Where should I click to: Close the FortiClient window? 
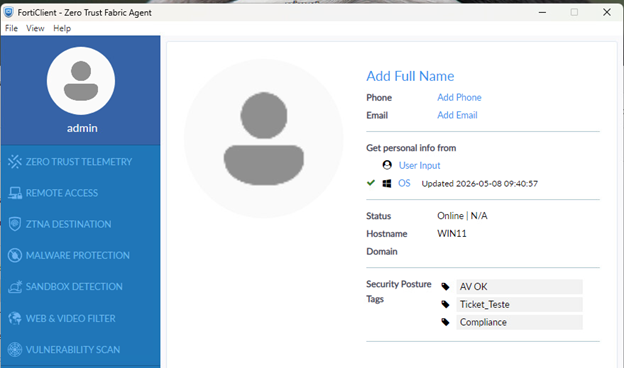point(606,12)
